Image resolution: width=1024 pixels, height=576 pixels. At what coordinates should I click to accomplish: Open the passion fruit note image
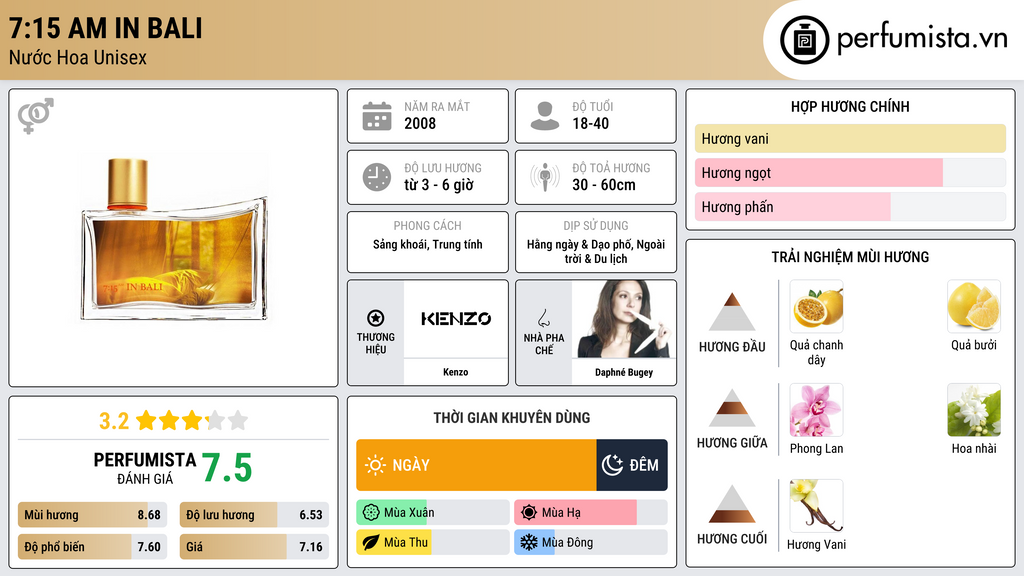pos(816,307)
